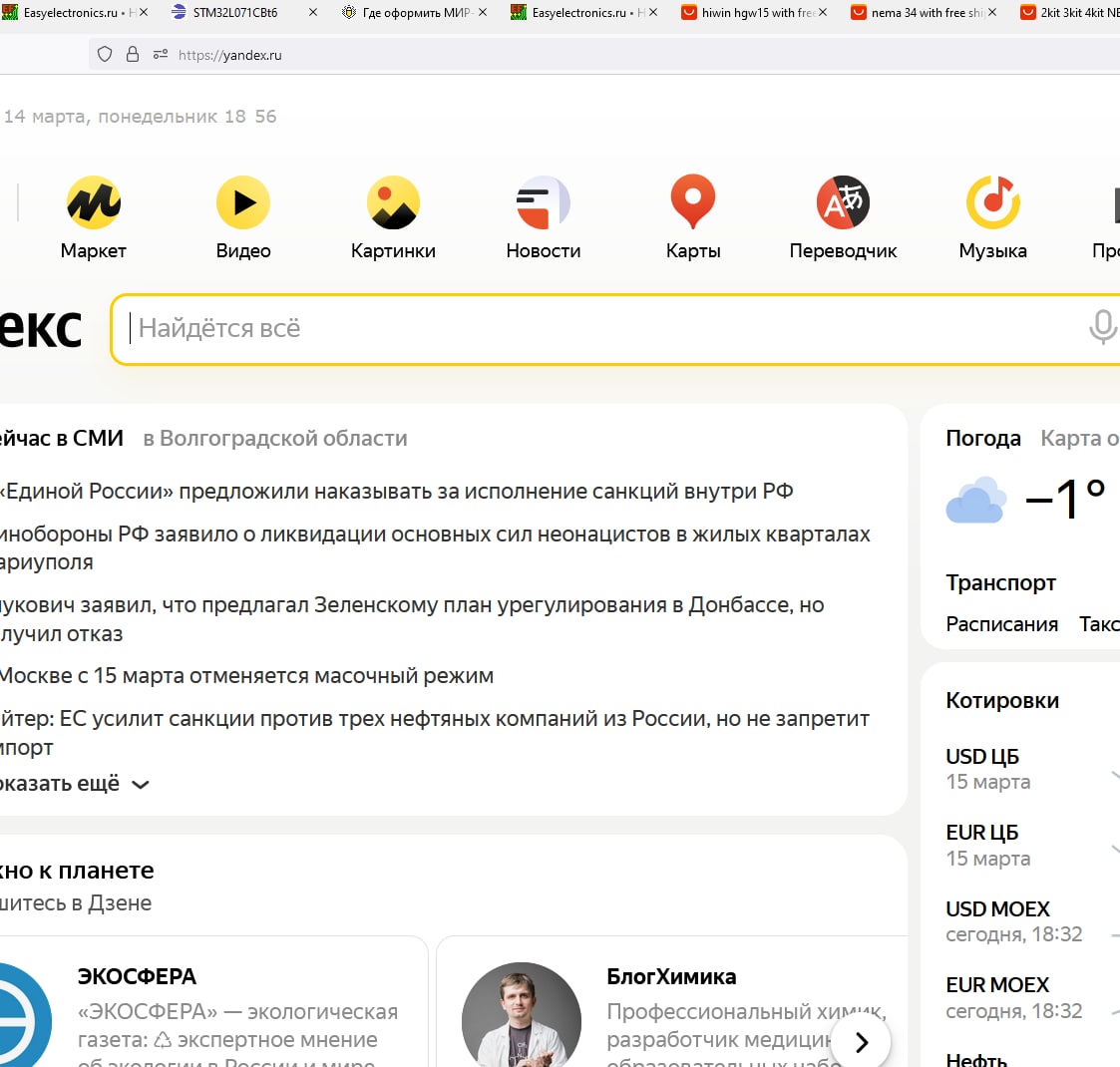This screenshot has height=1067, width=1120.
Task: Switch to the STM32L071CBt6 tab
Action: pyautogui.click(x=235, y=13)
